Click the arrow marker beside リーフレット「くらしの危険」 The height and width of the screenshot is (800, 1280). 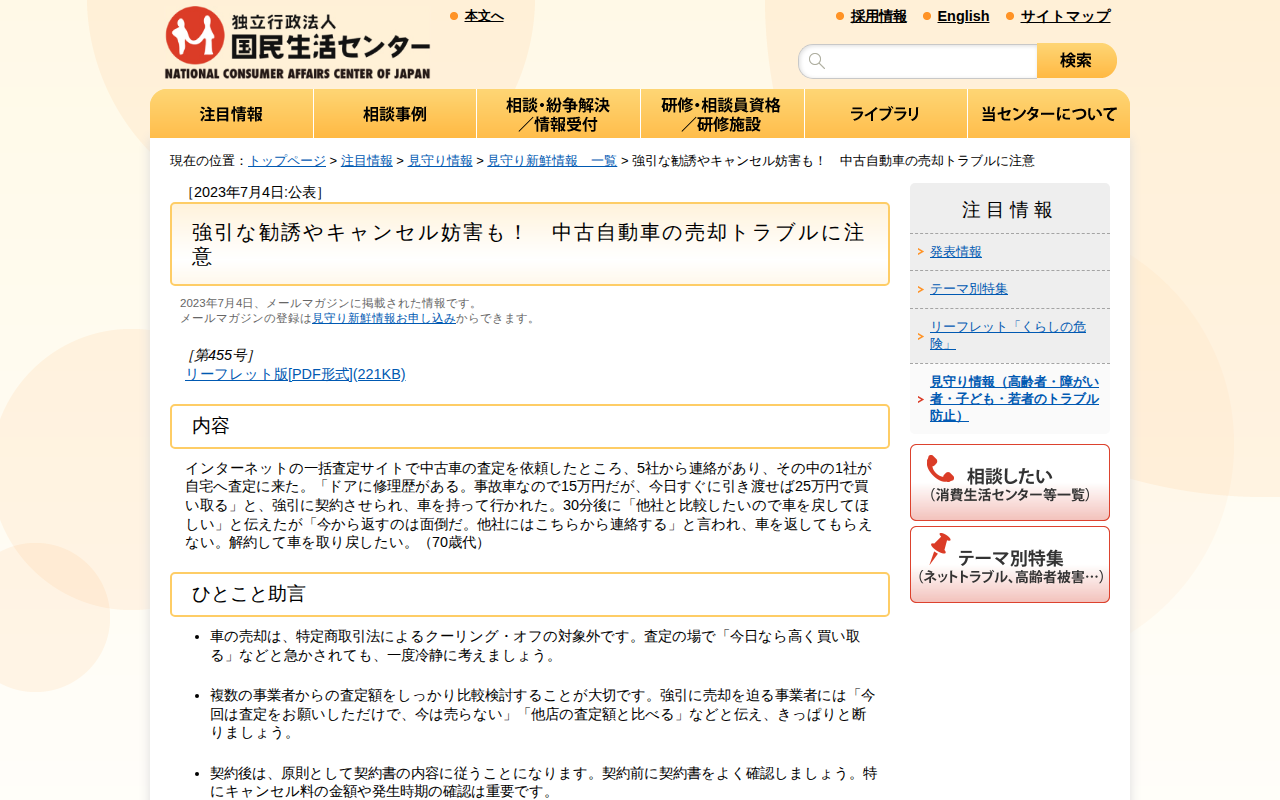pyautogui.click(x=920, y=336)
